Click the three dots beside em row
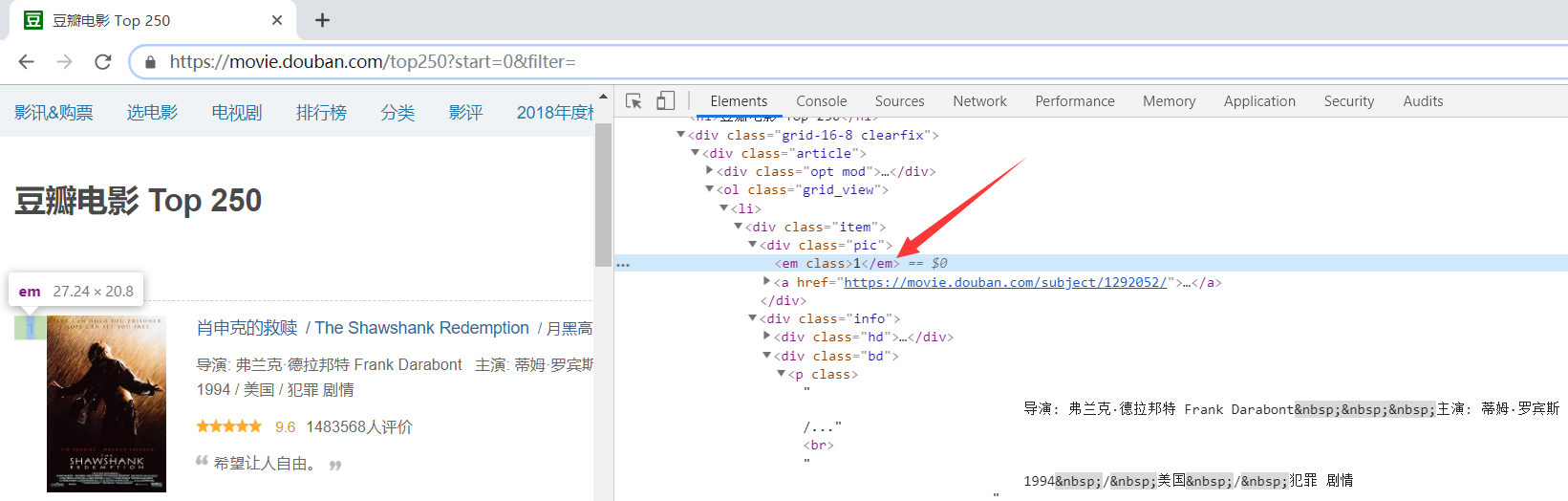Image resolution: width=1568 pixels, height=501 pixels. click(x=623, y=265)
